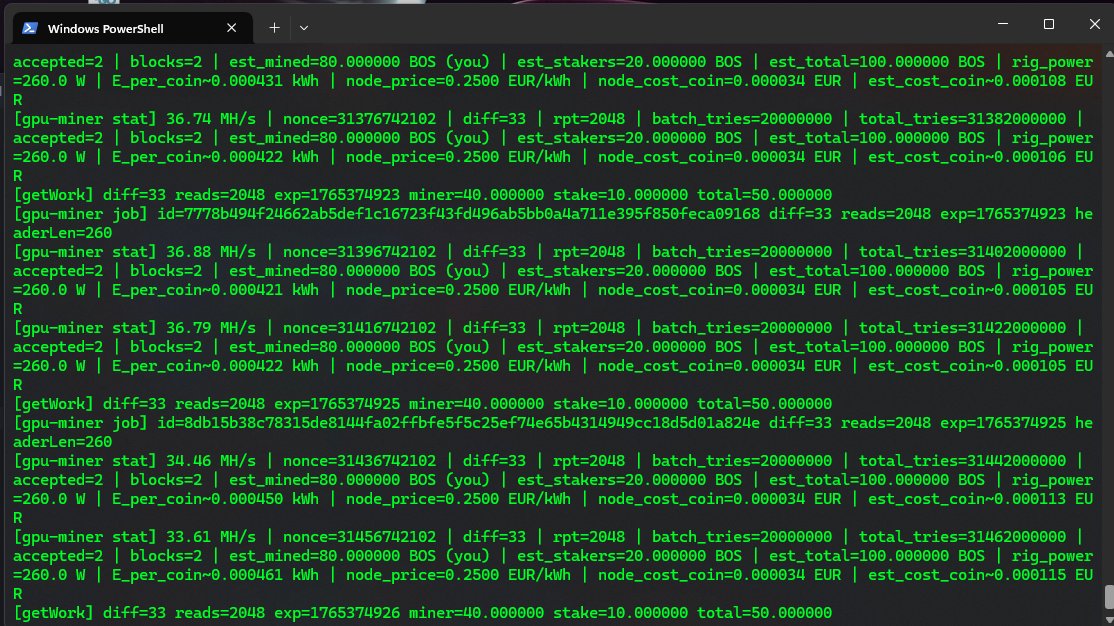Click the scrollbar thumb near bottom

click(1109, 595)
